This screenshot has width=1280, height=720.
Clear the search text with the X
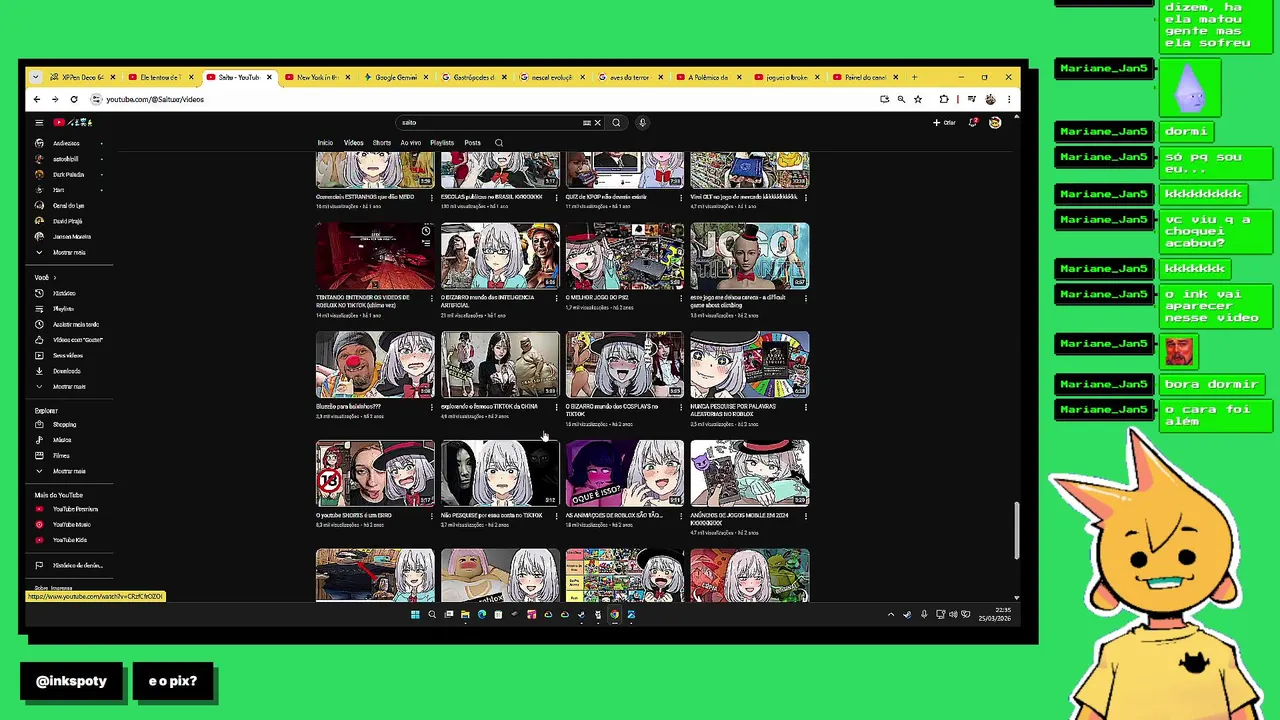pos(597,123)
